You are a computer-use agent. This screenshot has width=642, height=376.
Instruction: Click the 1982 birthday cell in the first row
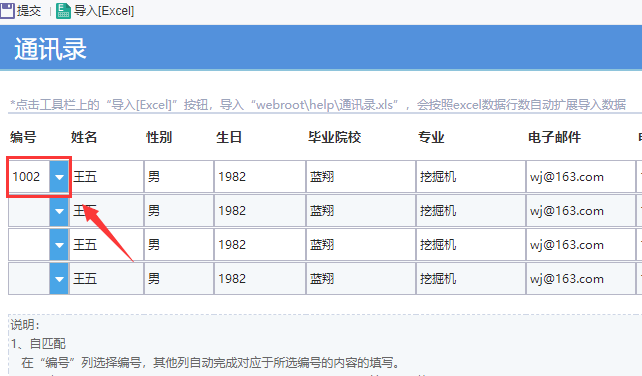pos(260,177)
